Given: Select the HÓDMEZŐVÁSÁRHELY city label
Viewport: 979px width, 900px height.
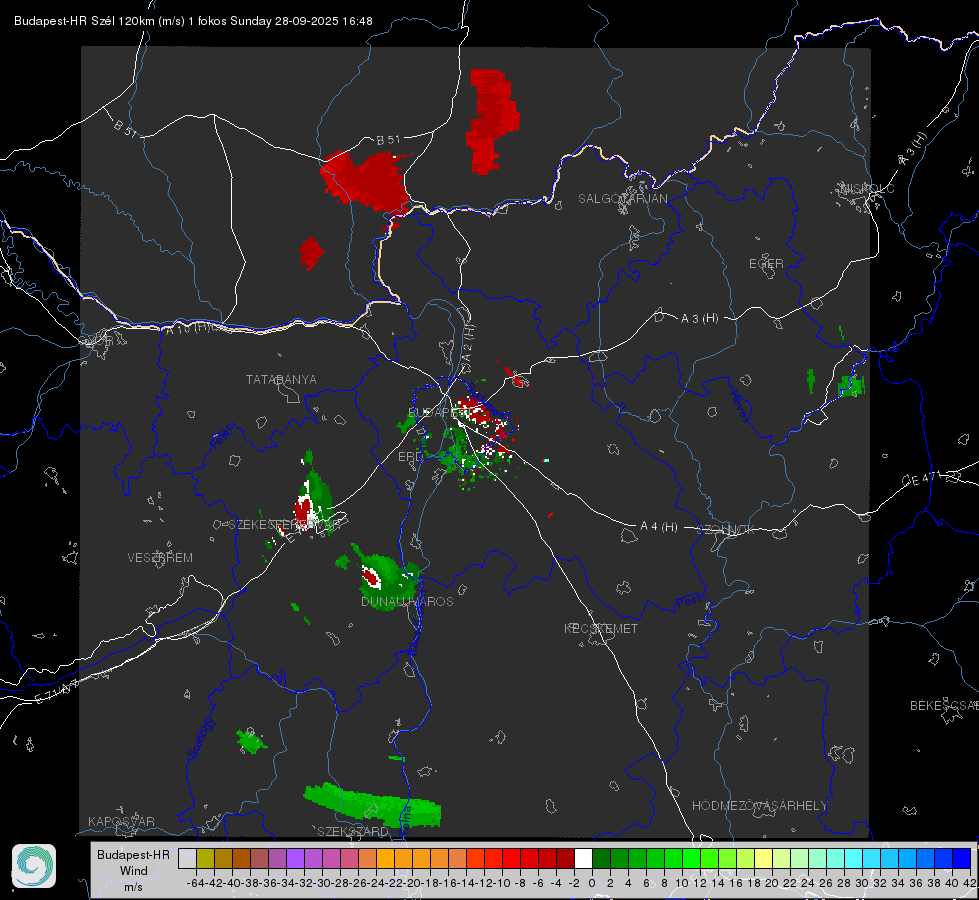Looking at the screenshot, I should [x=759, y=806].
